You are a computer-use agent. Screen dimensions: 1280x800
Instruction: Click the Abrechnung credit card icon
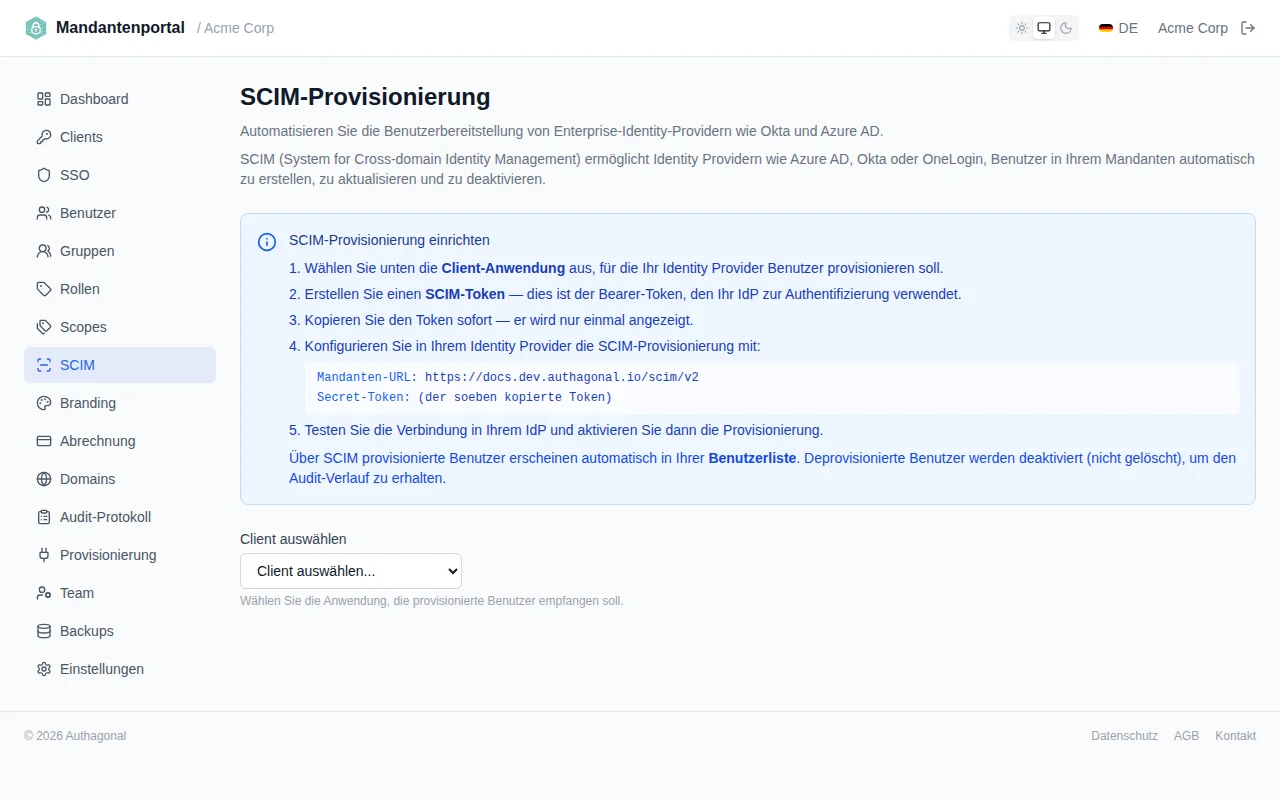click(x=44, y=441)
